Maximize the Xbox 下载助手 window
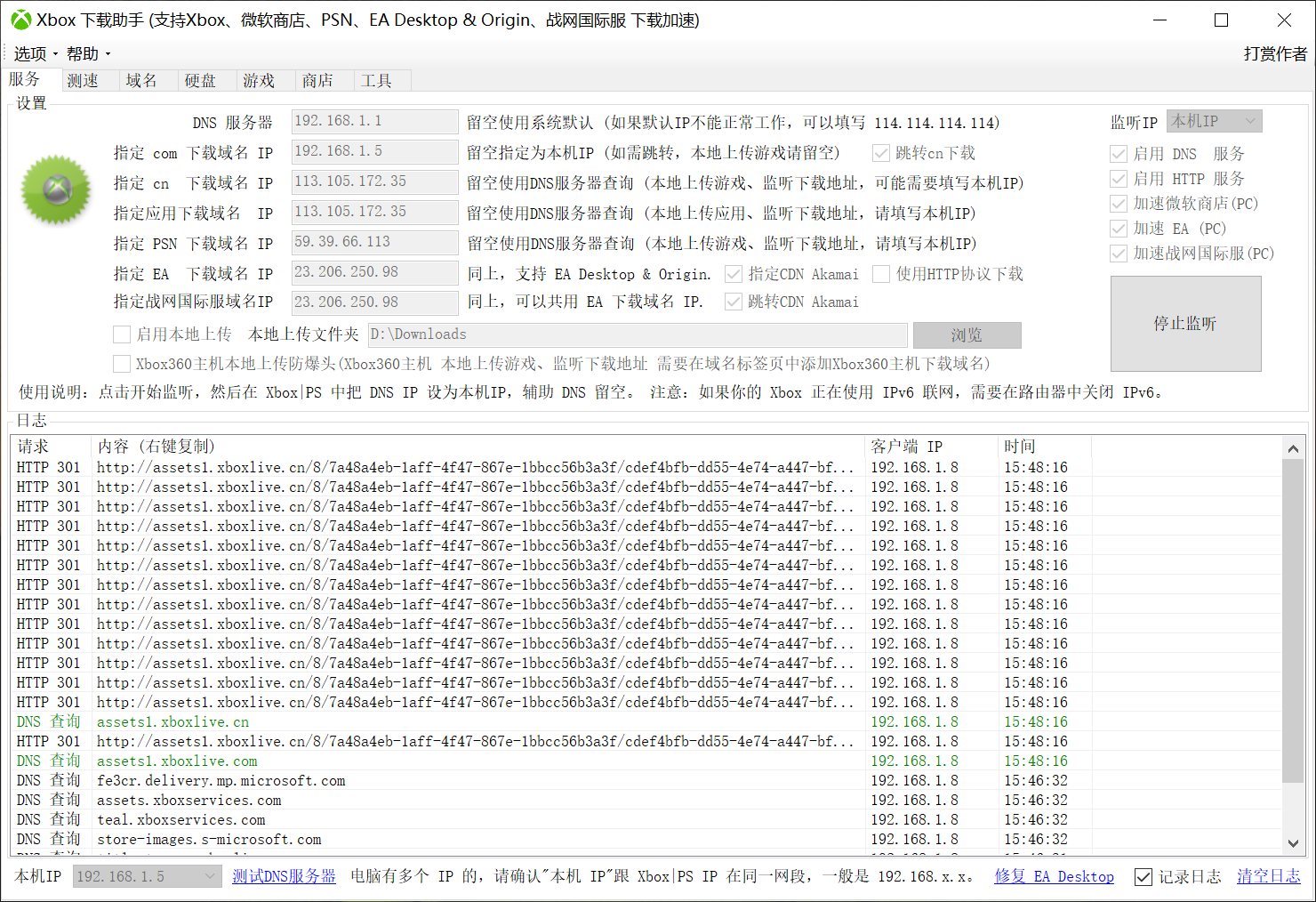1316x902 pixels. (x=1222, y=20)
